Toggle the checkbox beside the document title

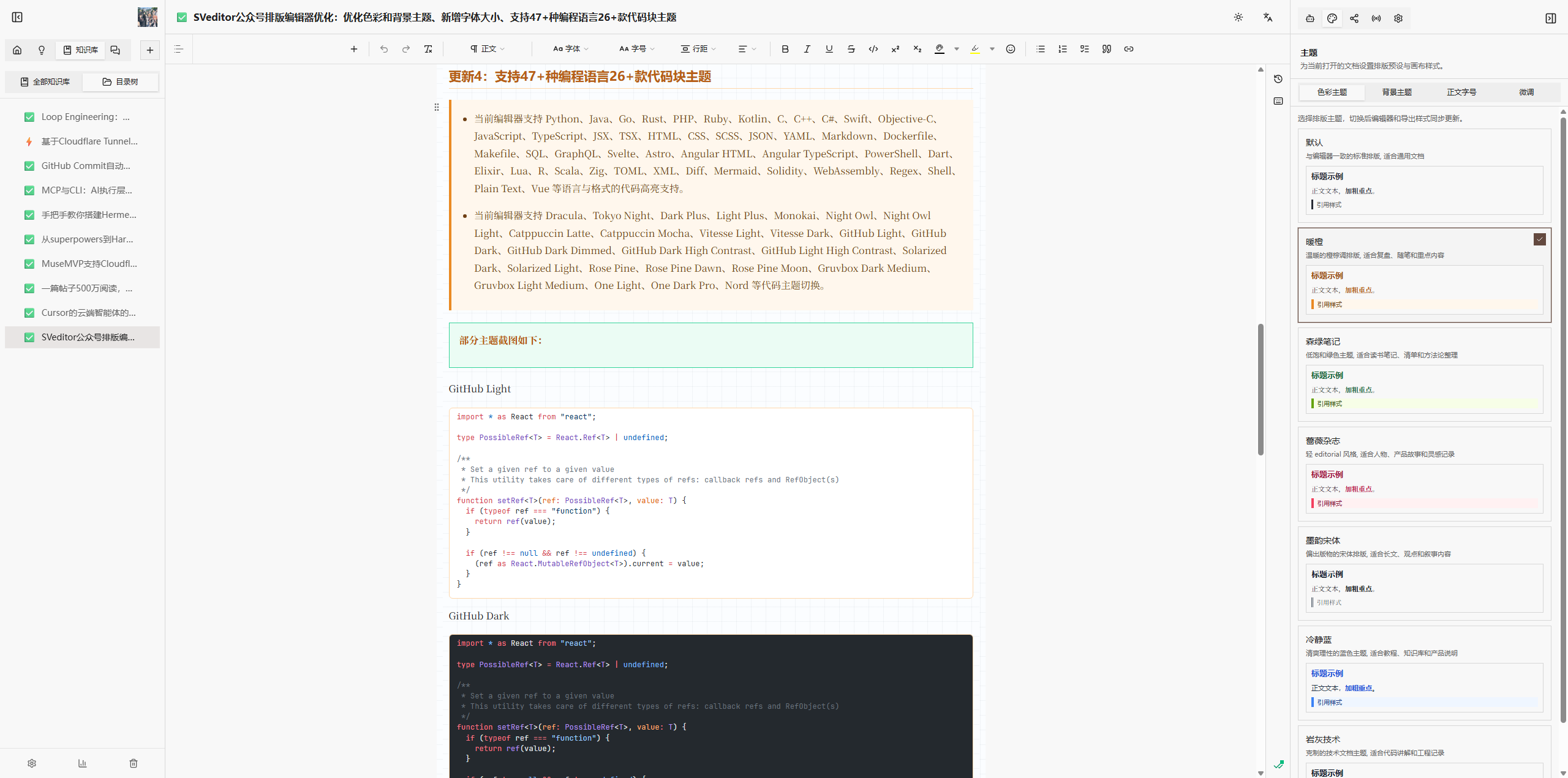pos(182,17)
